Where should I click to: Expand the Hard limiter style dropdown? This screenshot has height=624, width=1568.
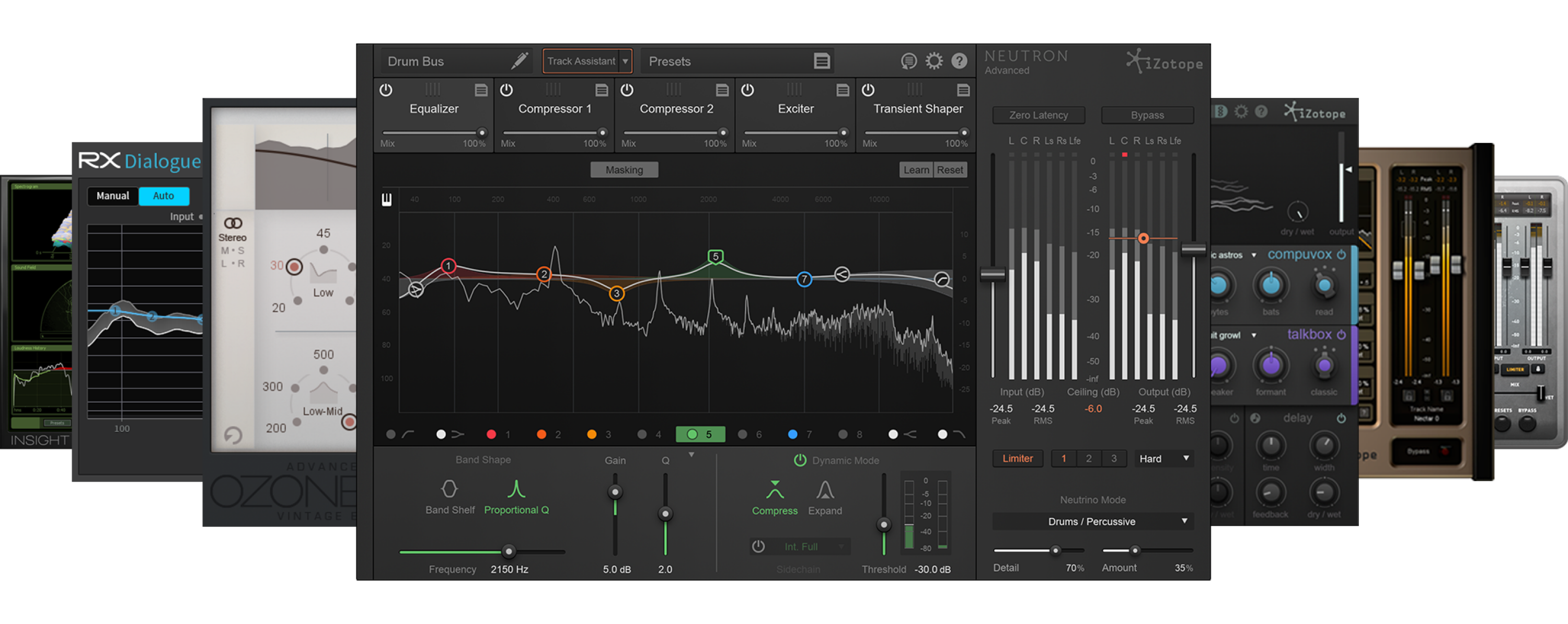1186,458
